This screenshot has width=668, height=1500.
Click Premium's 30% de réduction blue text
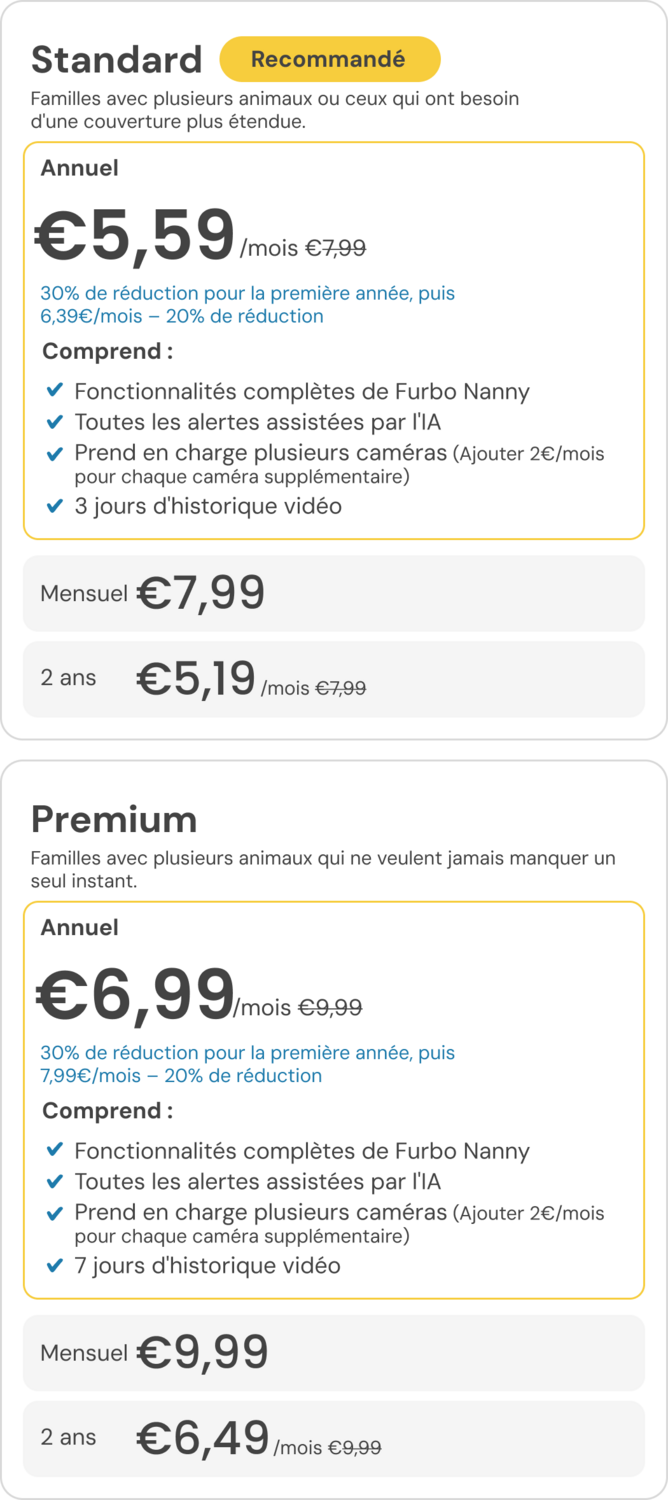point(246,1064)
